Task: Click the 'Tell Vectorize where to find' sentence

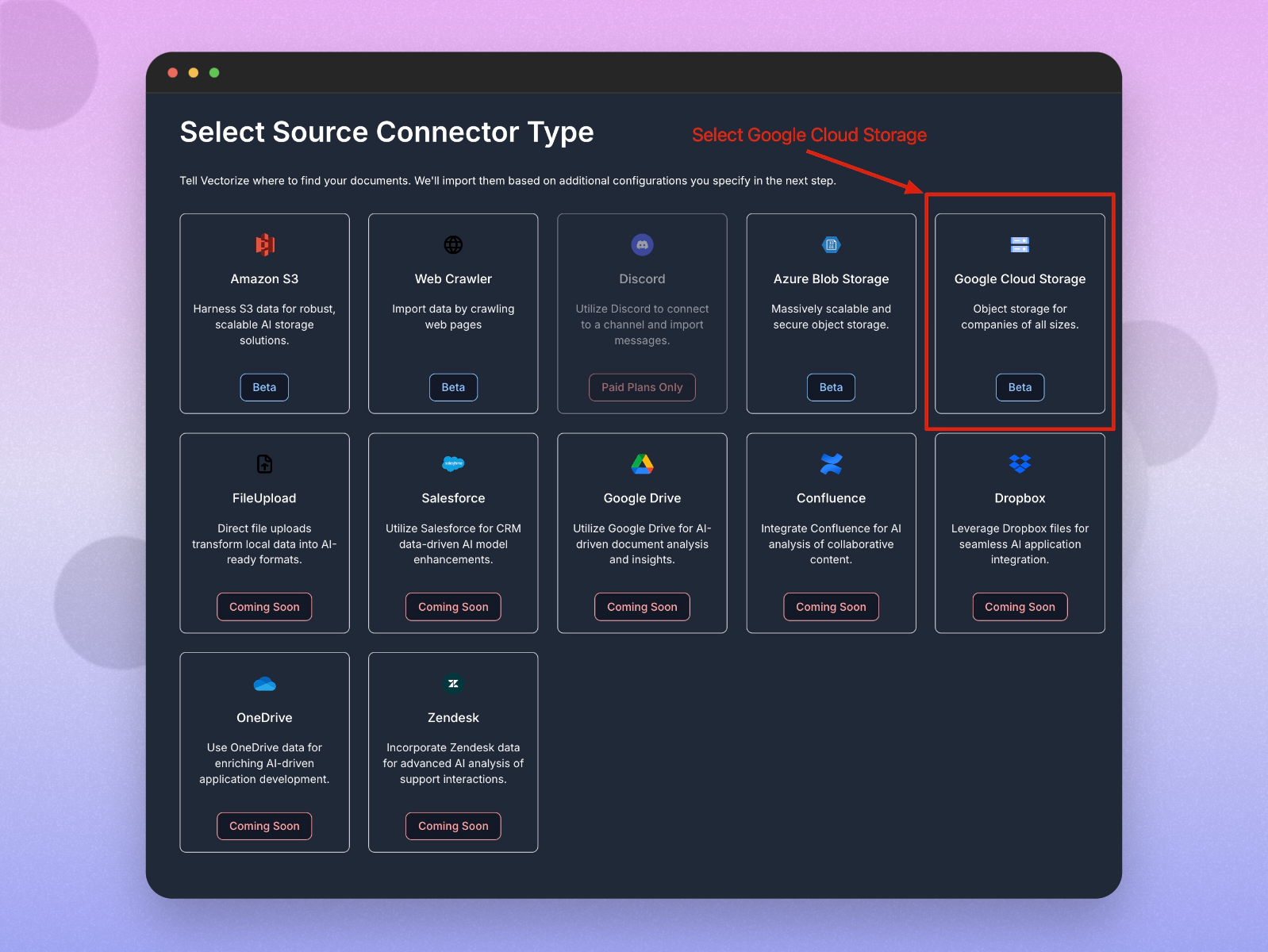Action: tap(508, 181)
